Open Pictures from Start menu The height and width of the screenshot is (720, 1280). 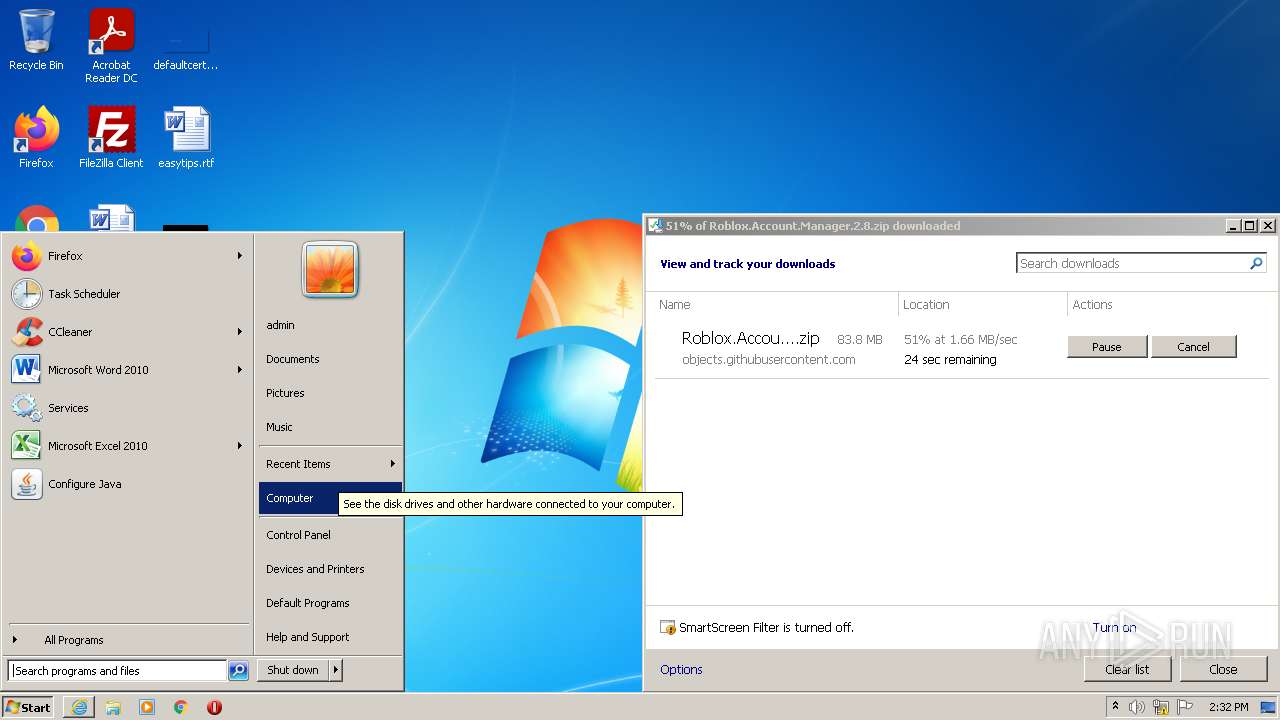pos(330,393)
